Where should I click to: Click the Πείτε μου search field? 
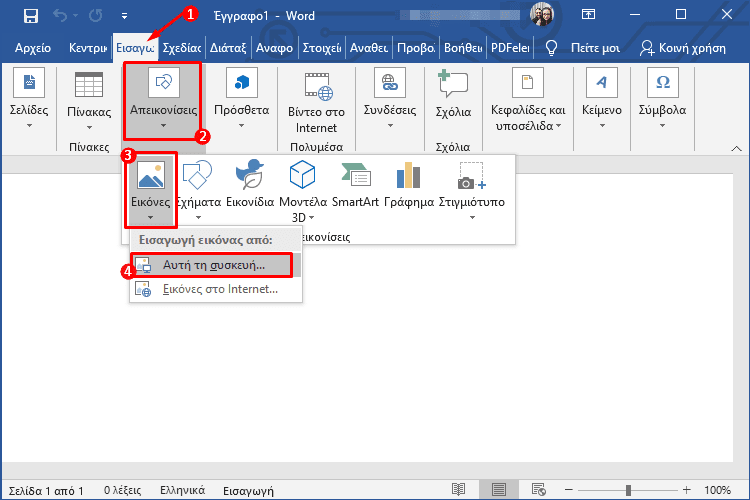coord(596,48)
